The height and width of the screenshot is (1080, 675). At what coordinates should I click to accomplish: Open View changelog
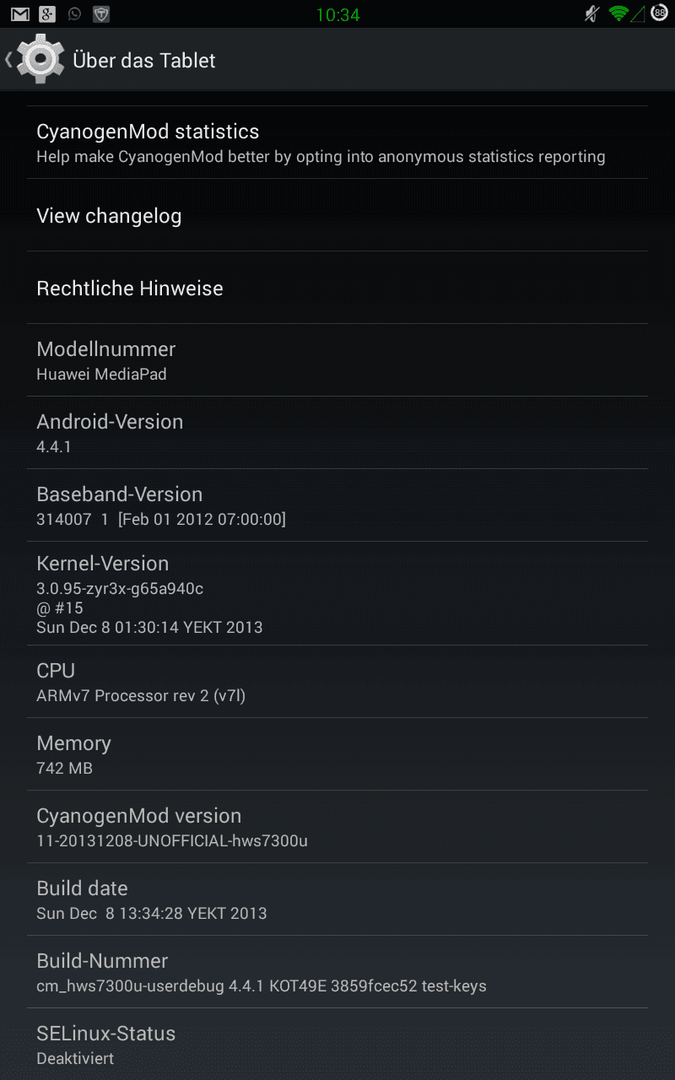pyautogui.click(x=338, y=215)
